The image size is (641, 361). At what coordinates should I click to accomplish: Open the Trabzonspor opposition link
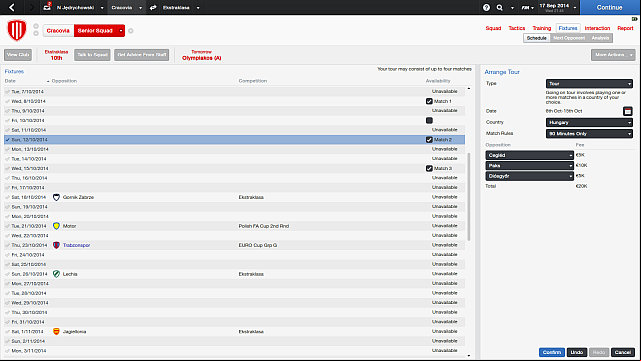coord(76,245)
